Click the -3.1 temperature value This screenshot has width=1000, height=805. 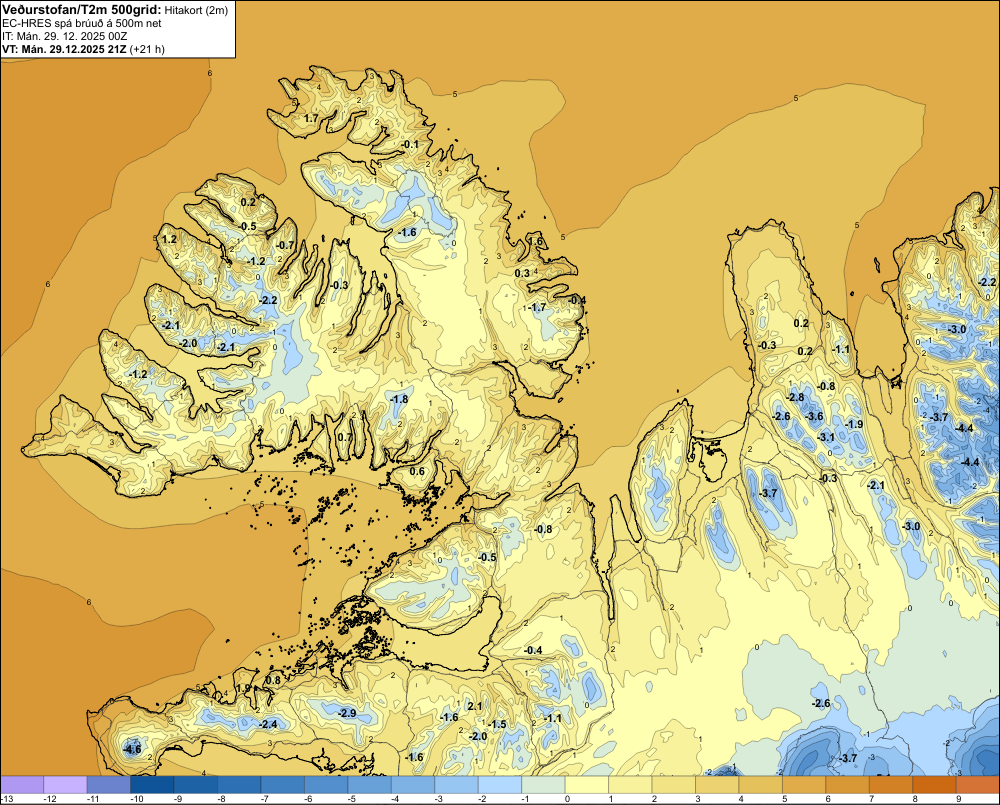[826, 437]
